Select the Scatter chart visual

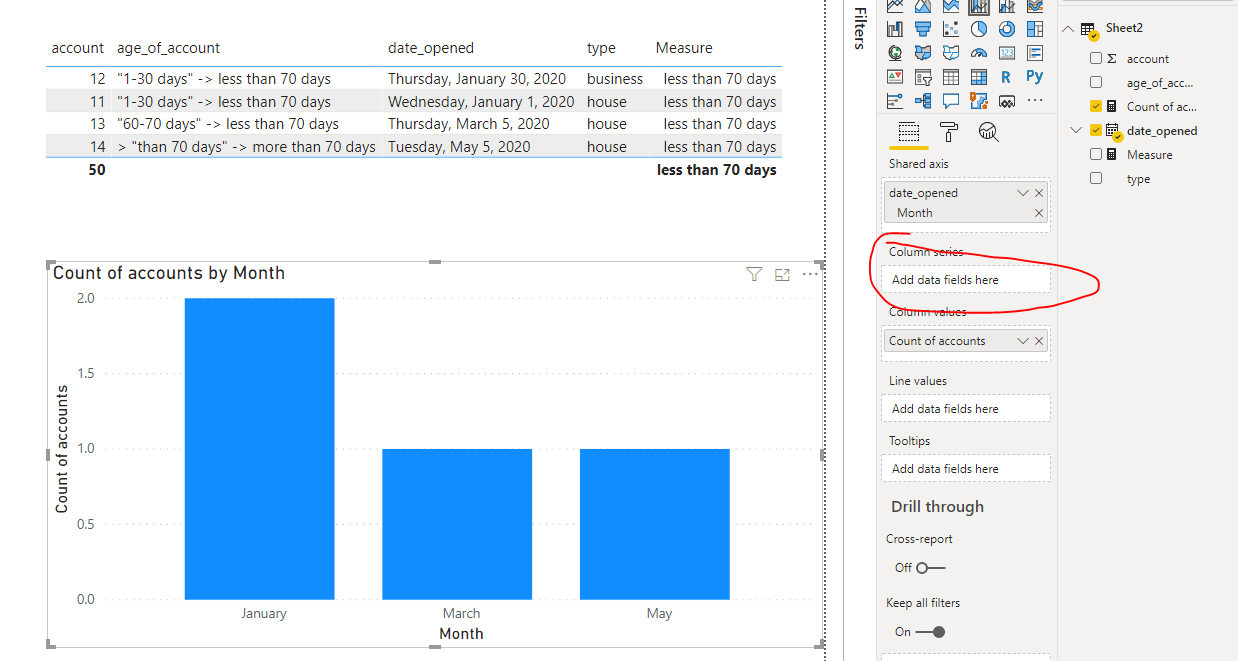[x=951, y=29]
